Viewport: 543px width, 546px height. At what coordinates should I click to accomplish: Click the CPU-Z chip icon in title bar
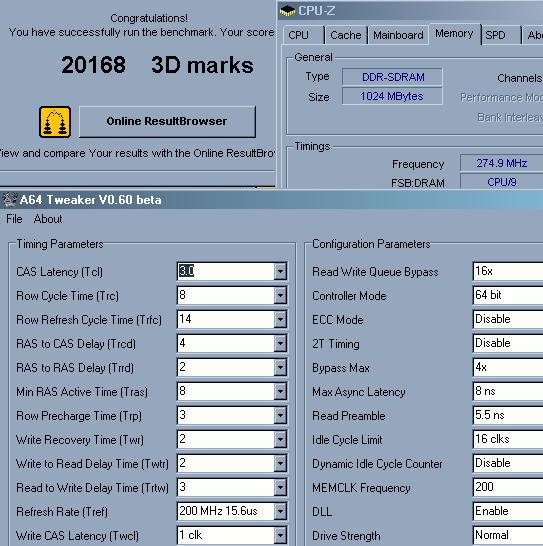tap(287, 10)
